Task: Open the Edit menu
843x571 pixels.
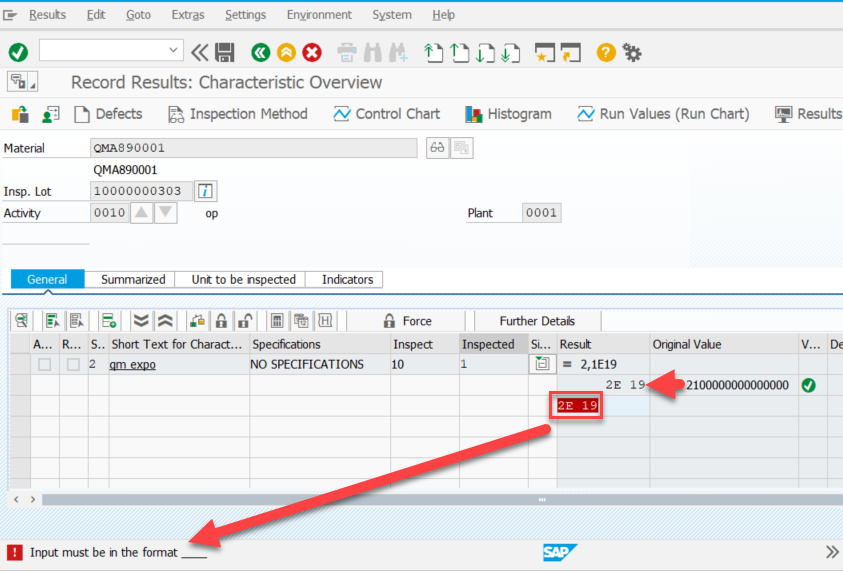Action: tap(96, 15)
